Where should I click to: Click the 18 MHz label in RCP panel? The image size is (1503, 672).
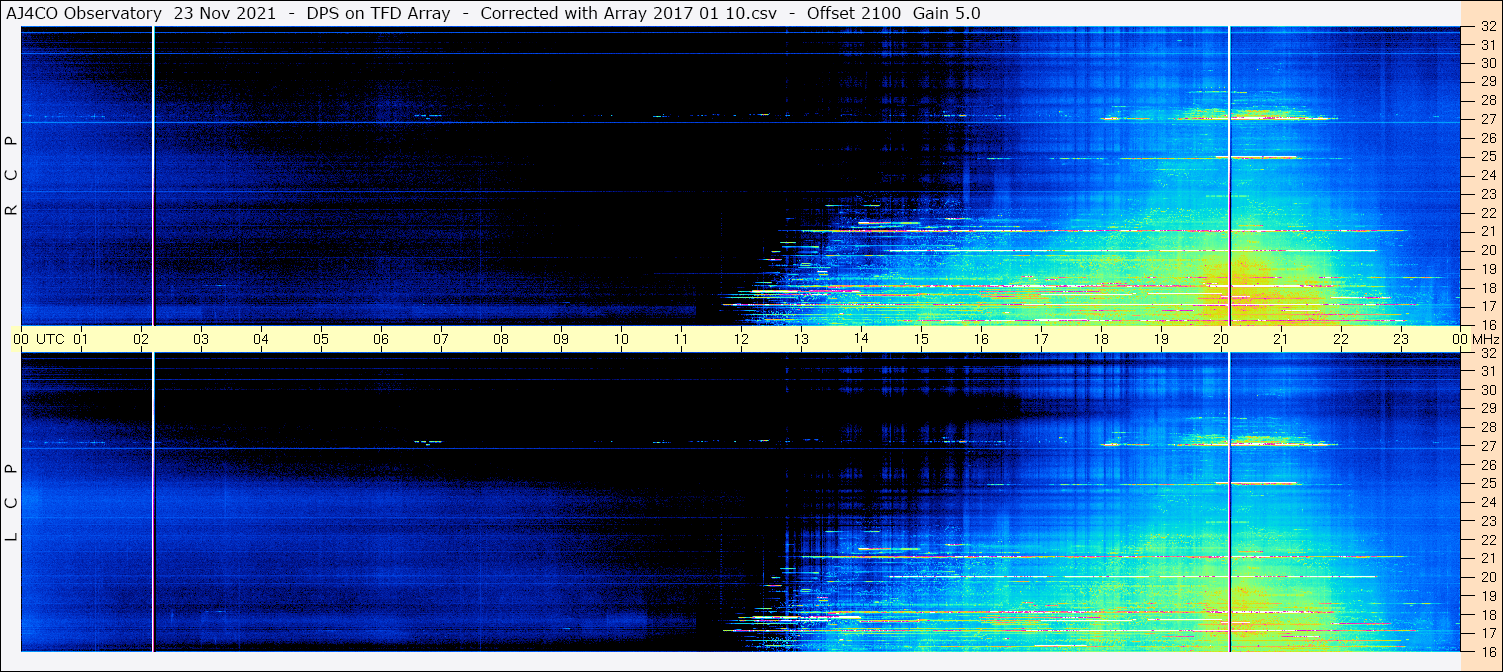pyautogui.click(x=1487, y=288)
